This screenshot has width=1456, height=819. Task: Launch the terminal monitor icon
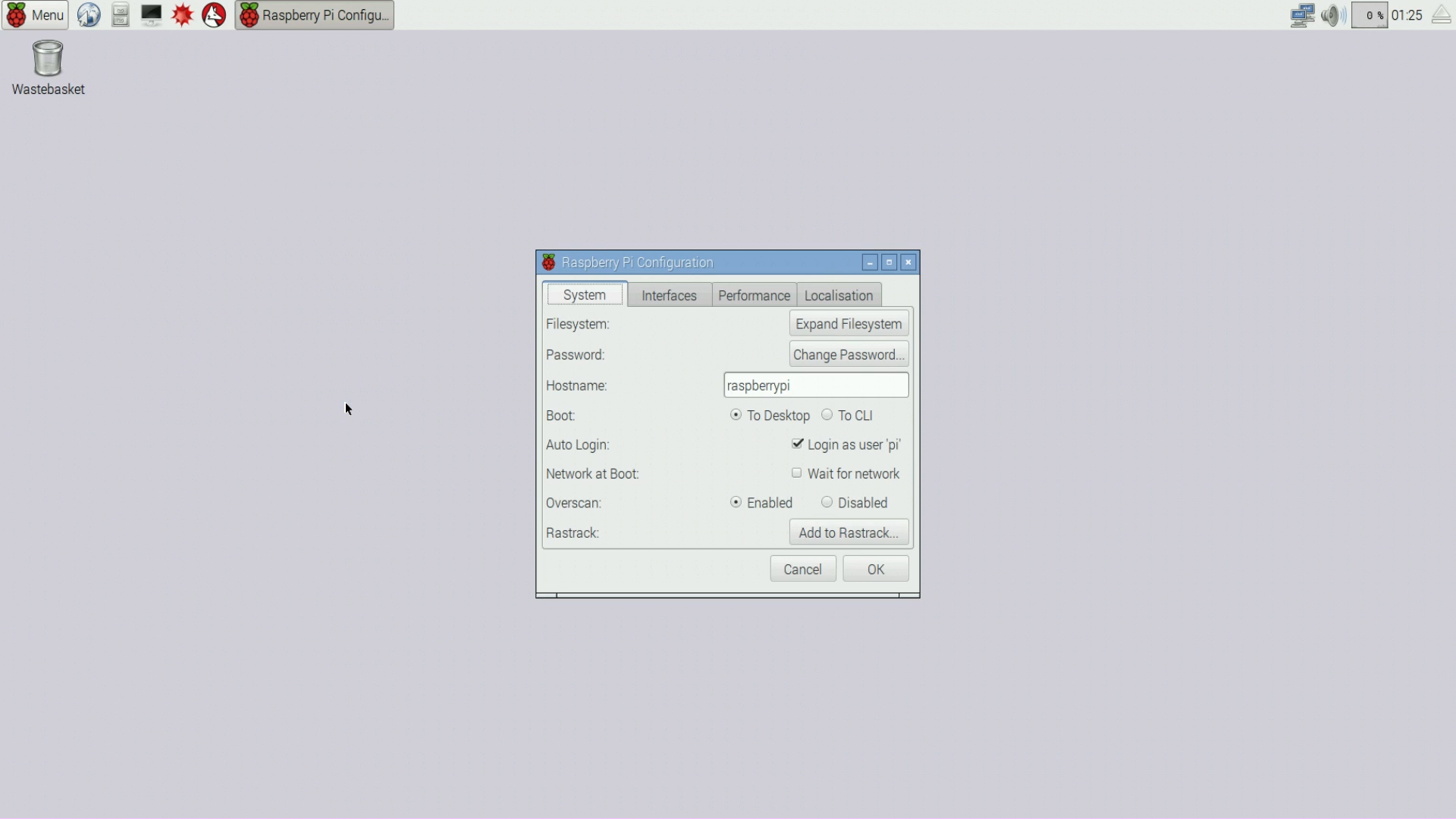click(151, 15)
